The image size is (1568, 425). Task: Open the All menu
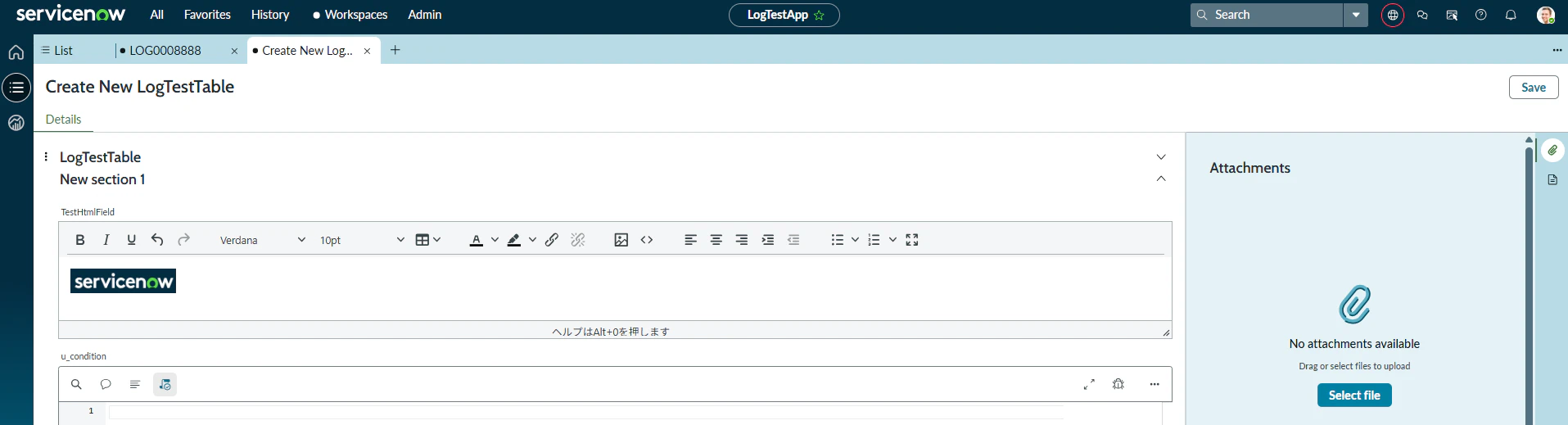156,15
